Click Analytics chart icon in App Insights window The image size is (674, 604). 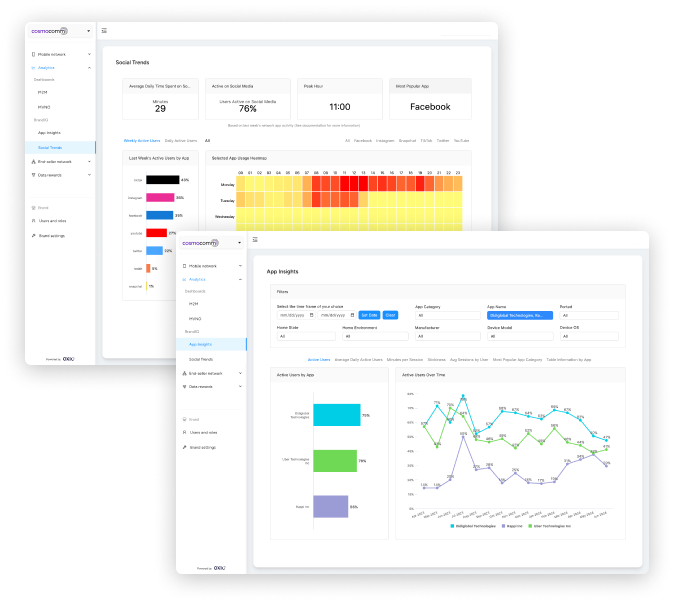[184, 279]
